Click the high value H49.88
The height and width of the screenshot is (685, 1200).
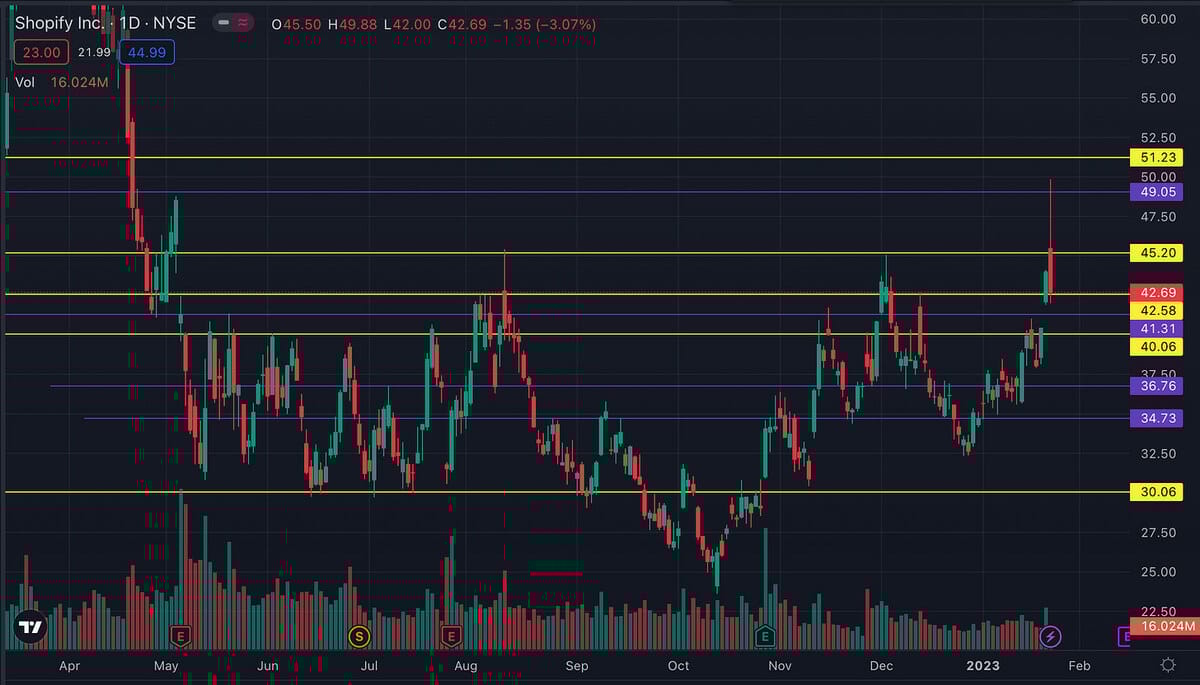coord(352,23)
